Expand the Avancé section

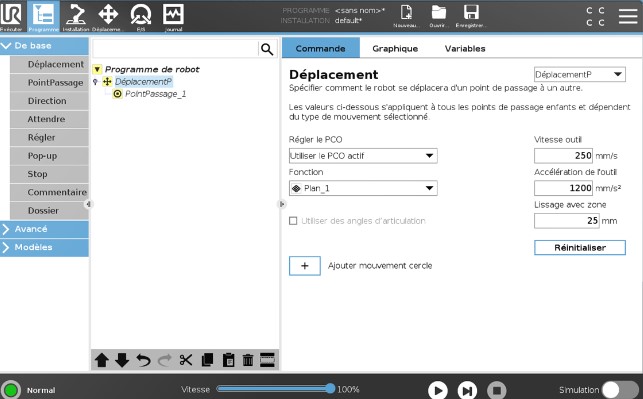(x=44, y=229)
